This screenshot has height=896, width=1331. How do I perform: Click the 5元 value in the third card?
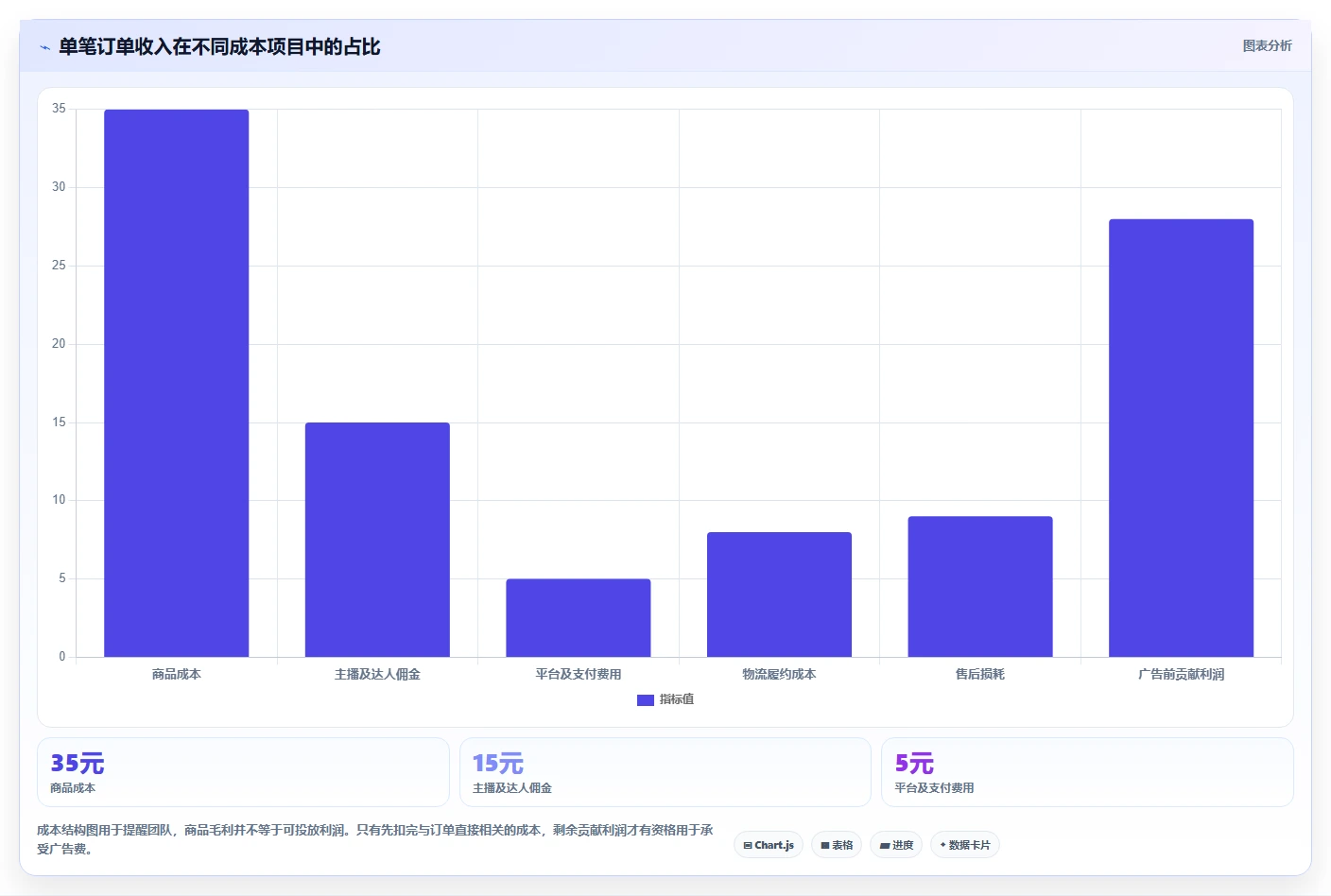point(914,763)
